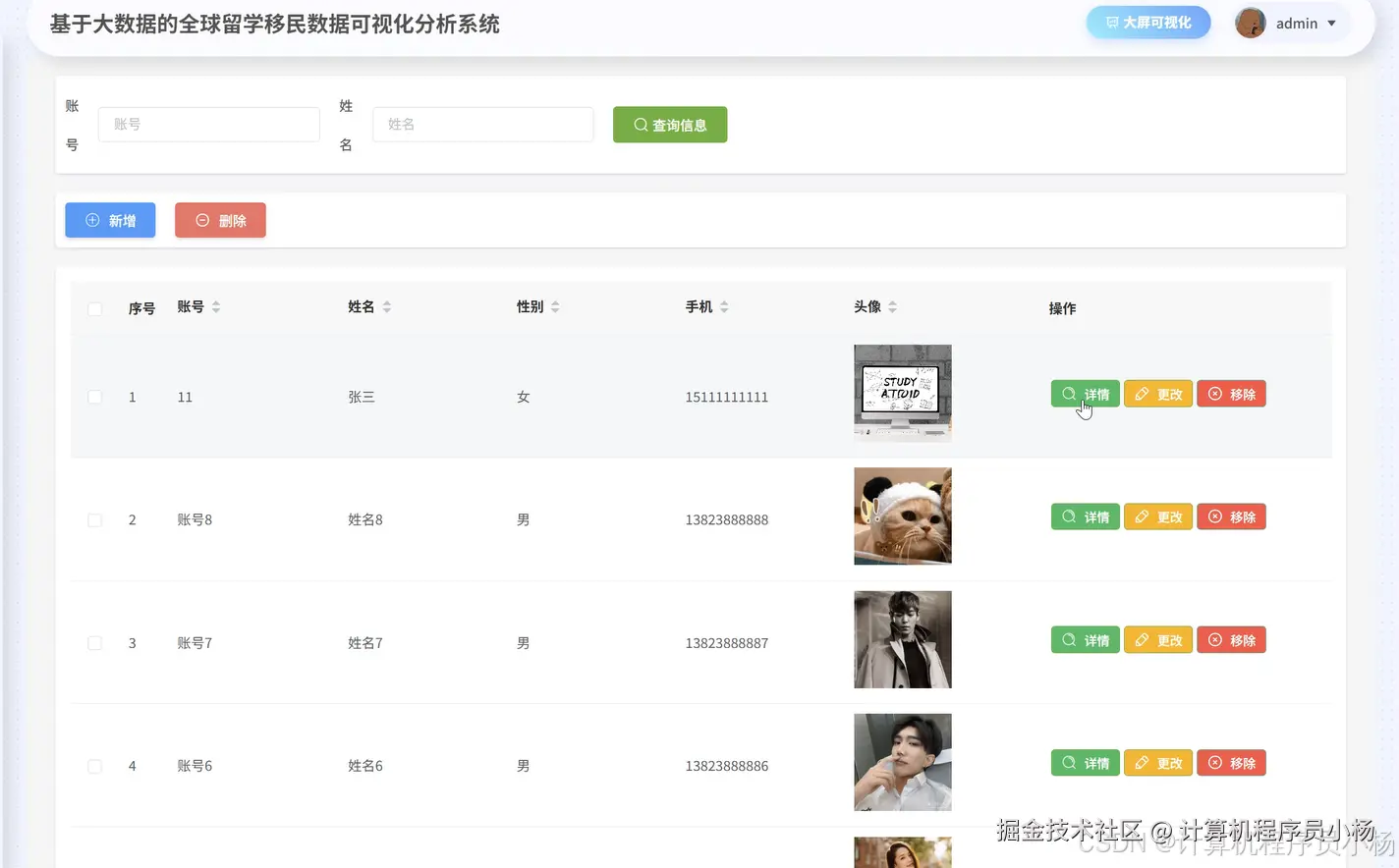
Task: Click the account cell 账号7
Action: pyautogui.click(x=195, y=643)
